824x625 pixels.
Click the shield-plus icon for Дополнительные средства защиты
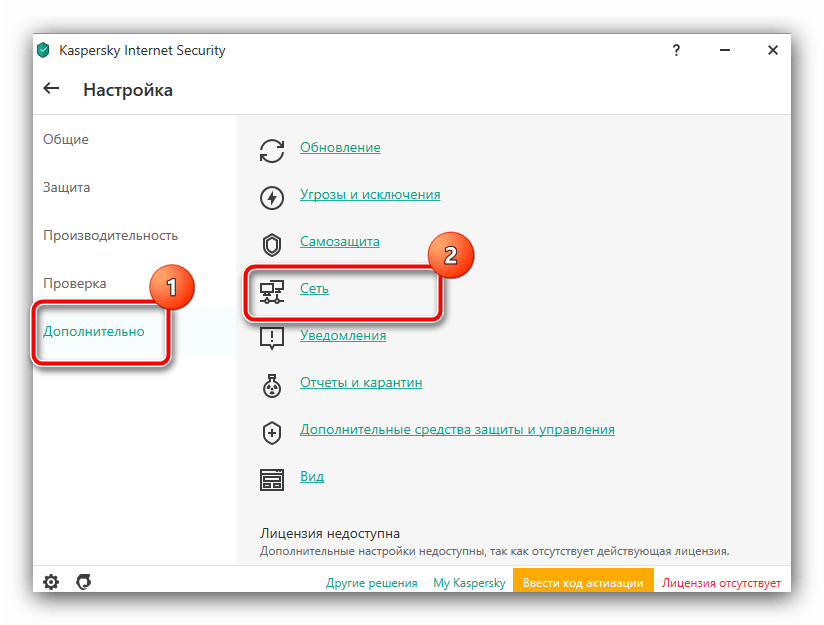pyautogui.click(x=272, y=433)
